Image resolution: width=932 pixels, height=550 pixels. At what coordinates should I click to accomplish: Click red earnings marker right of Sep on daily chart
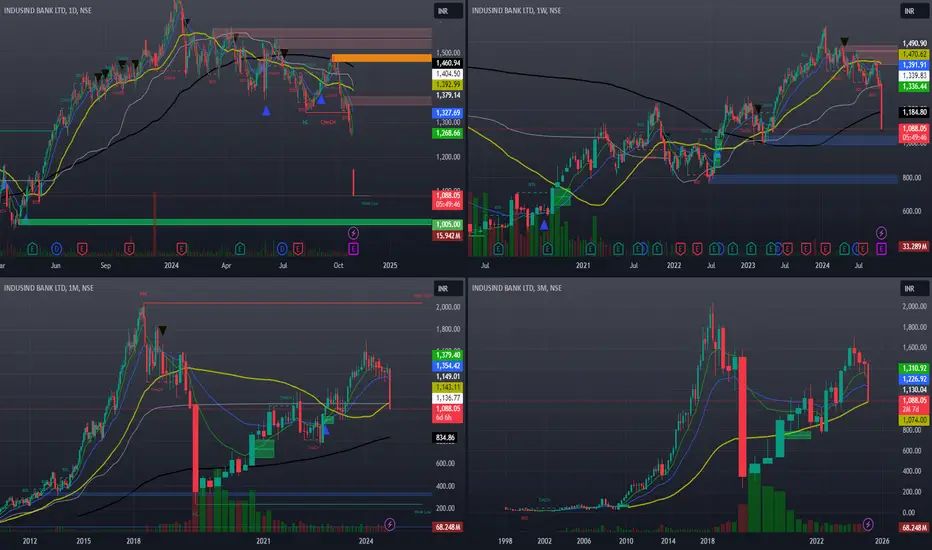click(x=129, y=249)
